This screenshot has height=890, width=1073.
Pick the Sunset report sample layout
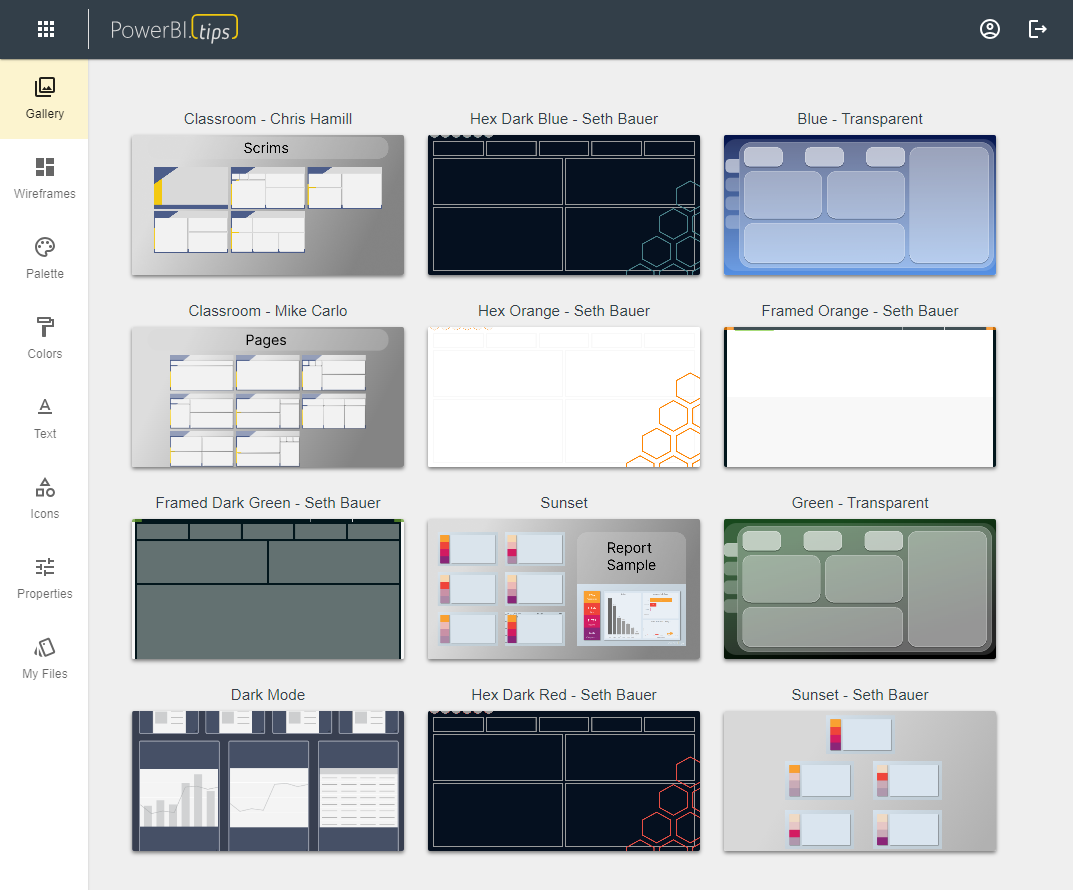[563, 589]
